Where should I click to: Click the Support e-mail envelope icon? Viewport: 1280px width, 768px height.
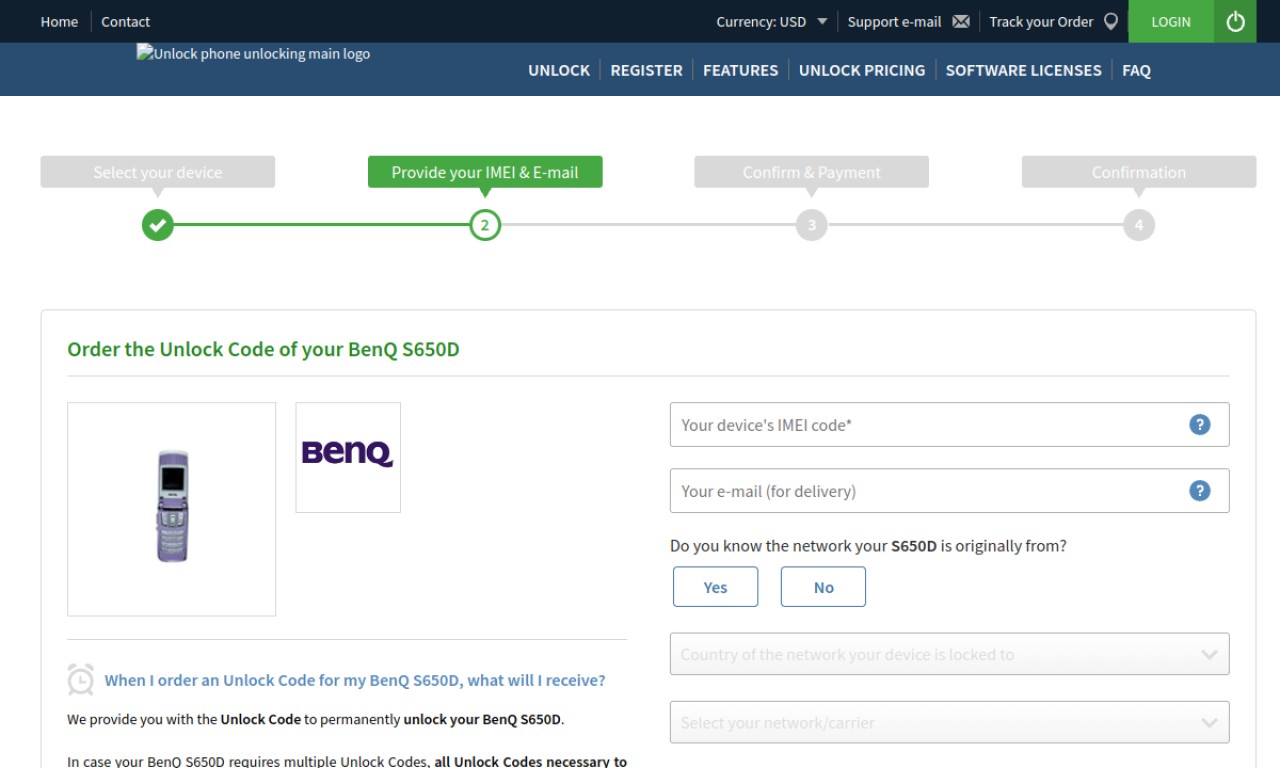coord(961,22)
